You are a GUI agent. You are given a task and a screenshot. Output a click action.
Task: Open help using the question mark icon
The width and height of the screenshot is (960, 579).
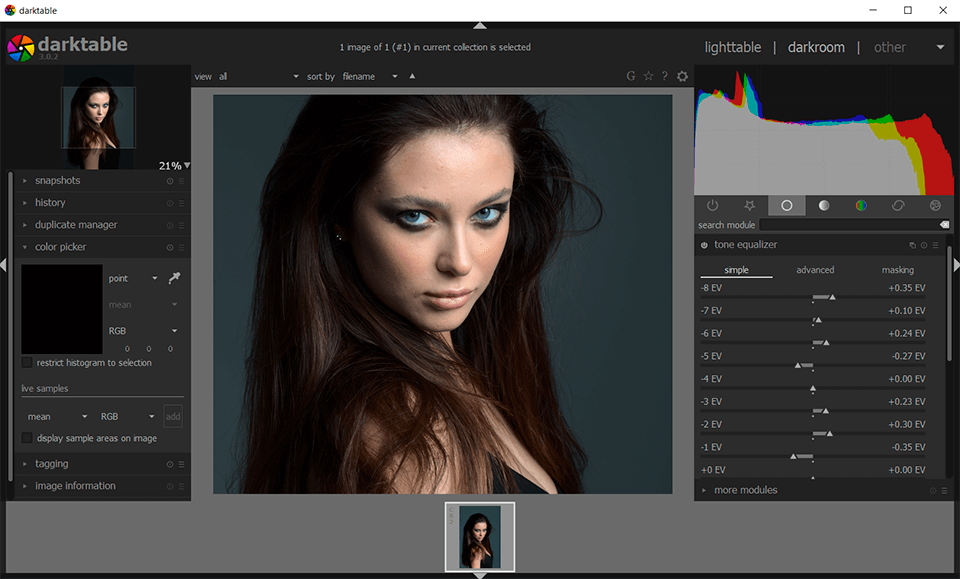coord(664,76)
